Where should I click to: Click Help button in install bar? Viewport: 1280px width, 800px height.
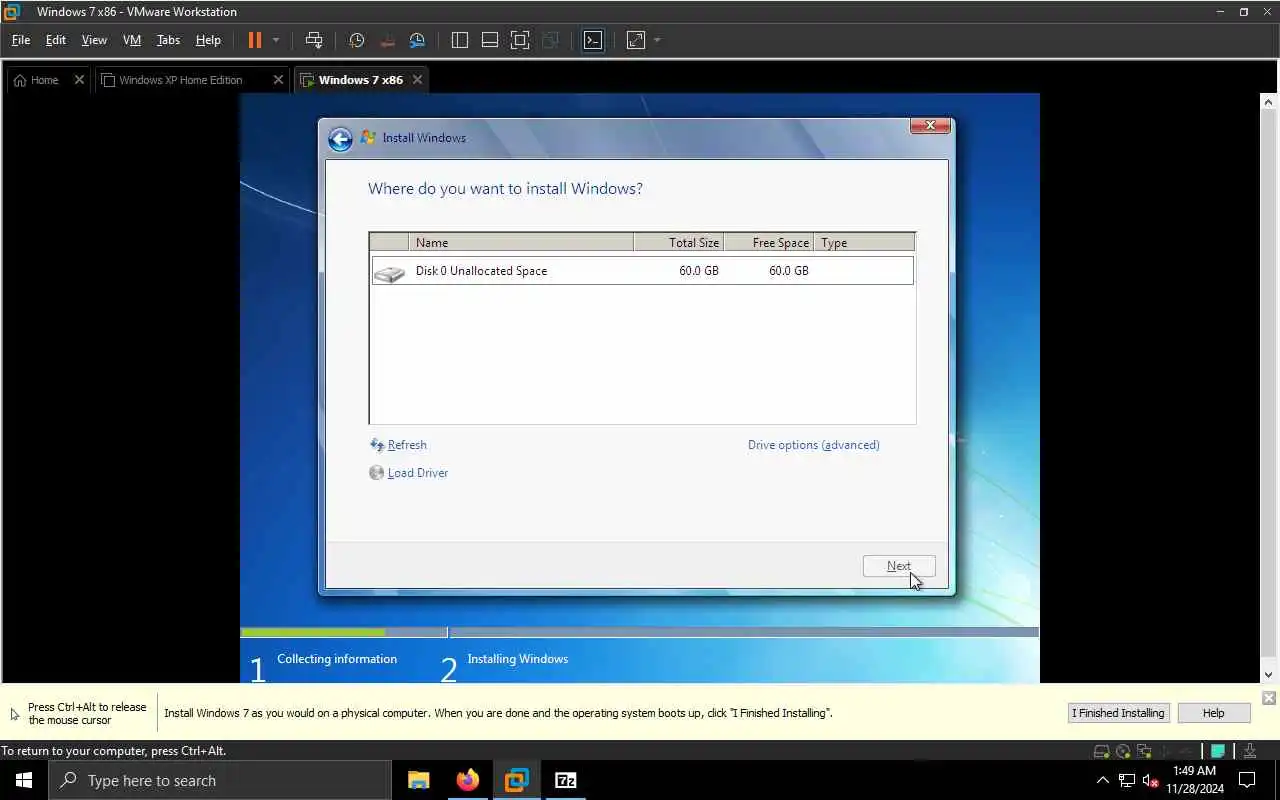click(x=1213, y=713)
